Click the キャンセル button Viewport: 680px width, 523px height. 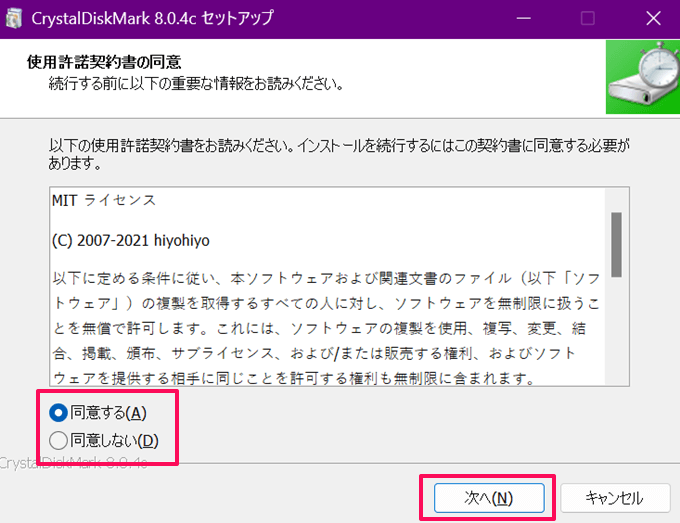615,498
